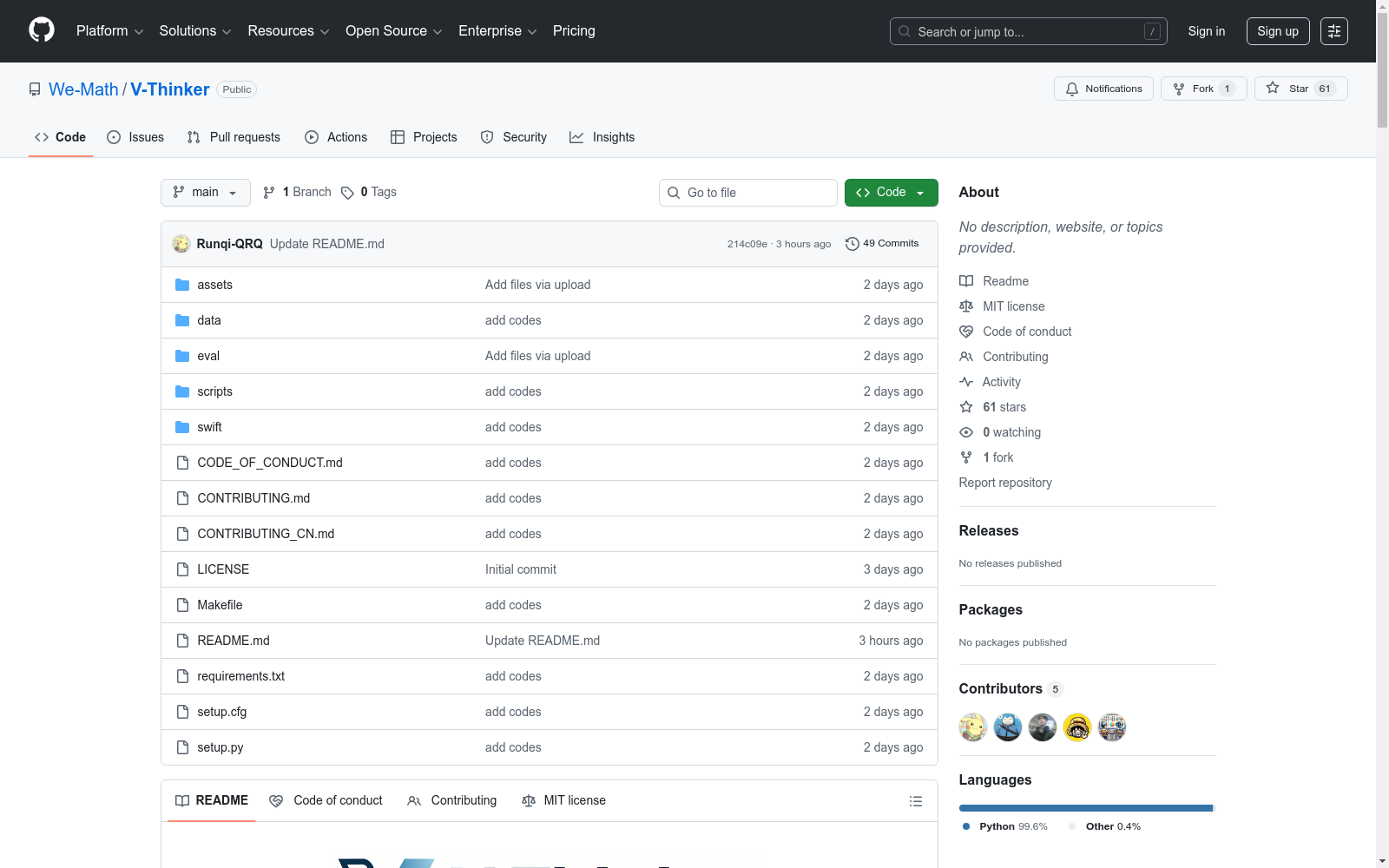The width and height of the screenshot is (1389, 868).
Task: Open the Initial commit message link
Action: [521, 569]
